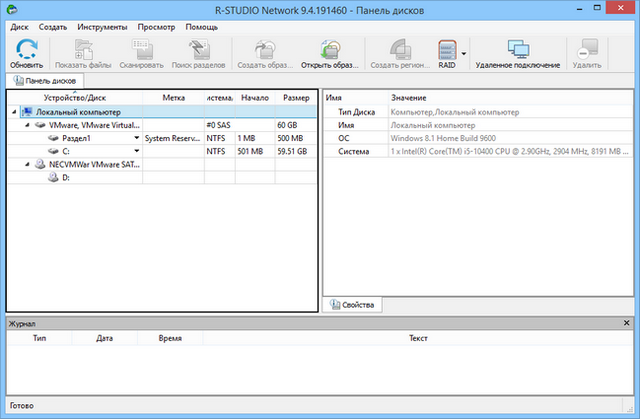Click the Показать файлы (Show files) icon
The image size is (640, 419).
point(84,52)
